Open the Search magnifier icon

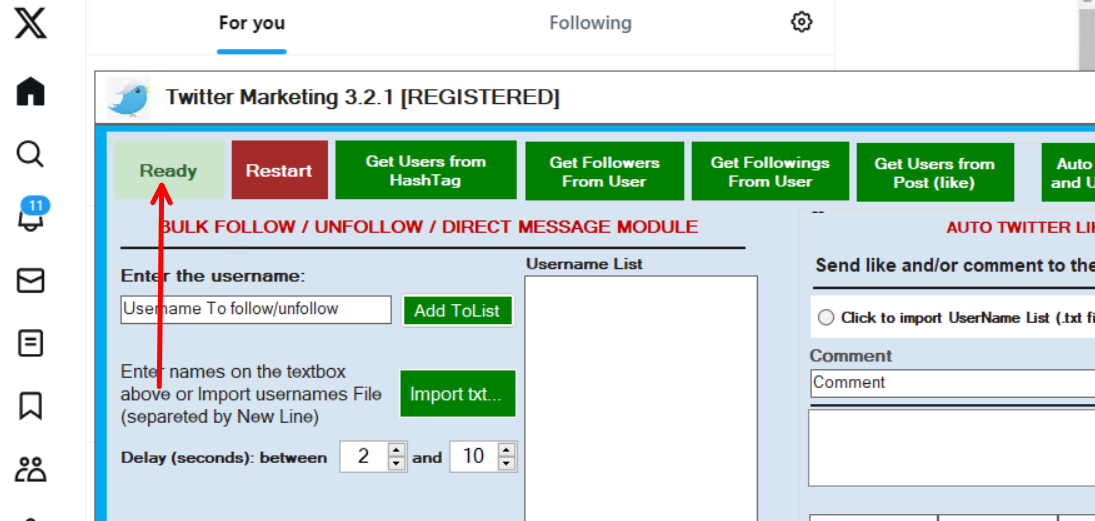pos(31,154)
